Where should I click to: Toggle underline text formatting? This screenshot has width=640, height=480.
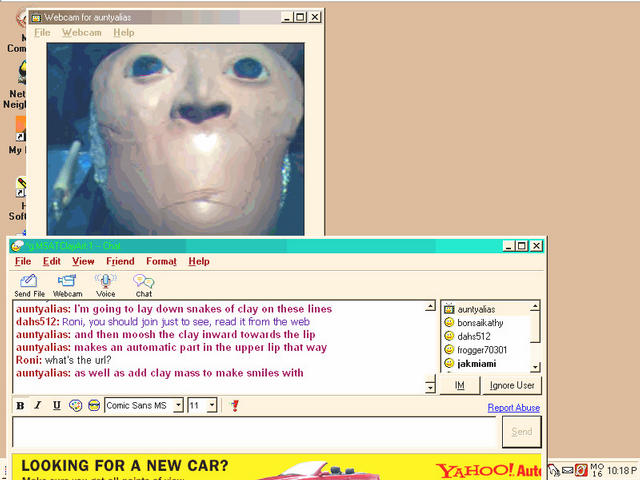point(57,405)
